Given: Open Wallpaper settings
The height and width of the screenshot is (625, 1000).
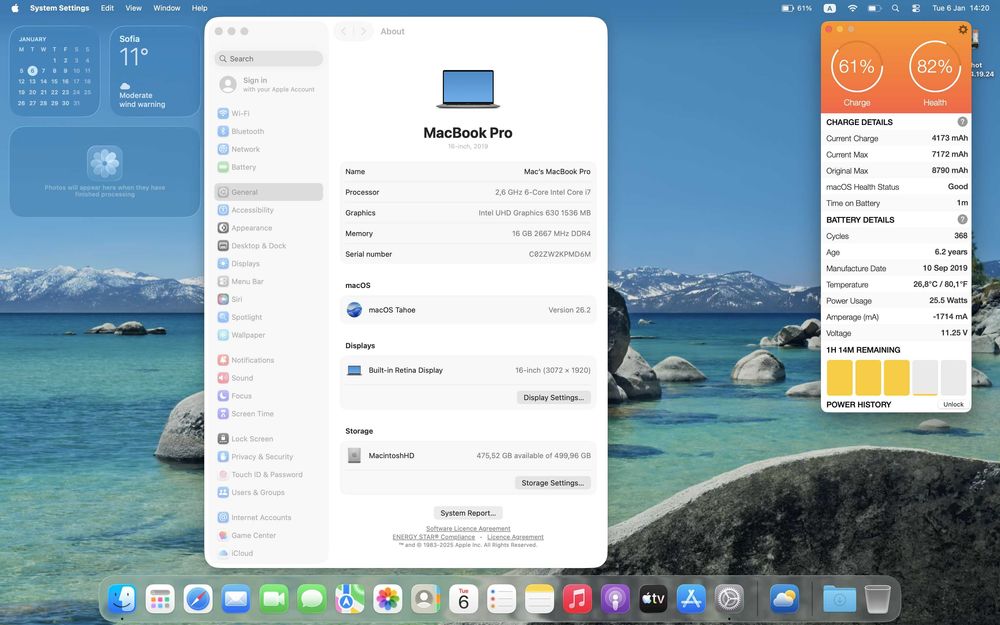Looking at the screenshot, I should point(268,335).
